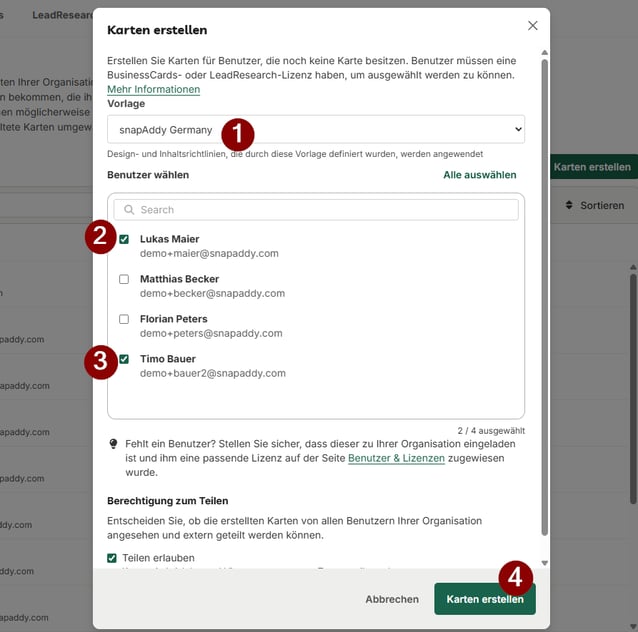Open the Sortieren sort control

click(595, 206)
